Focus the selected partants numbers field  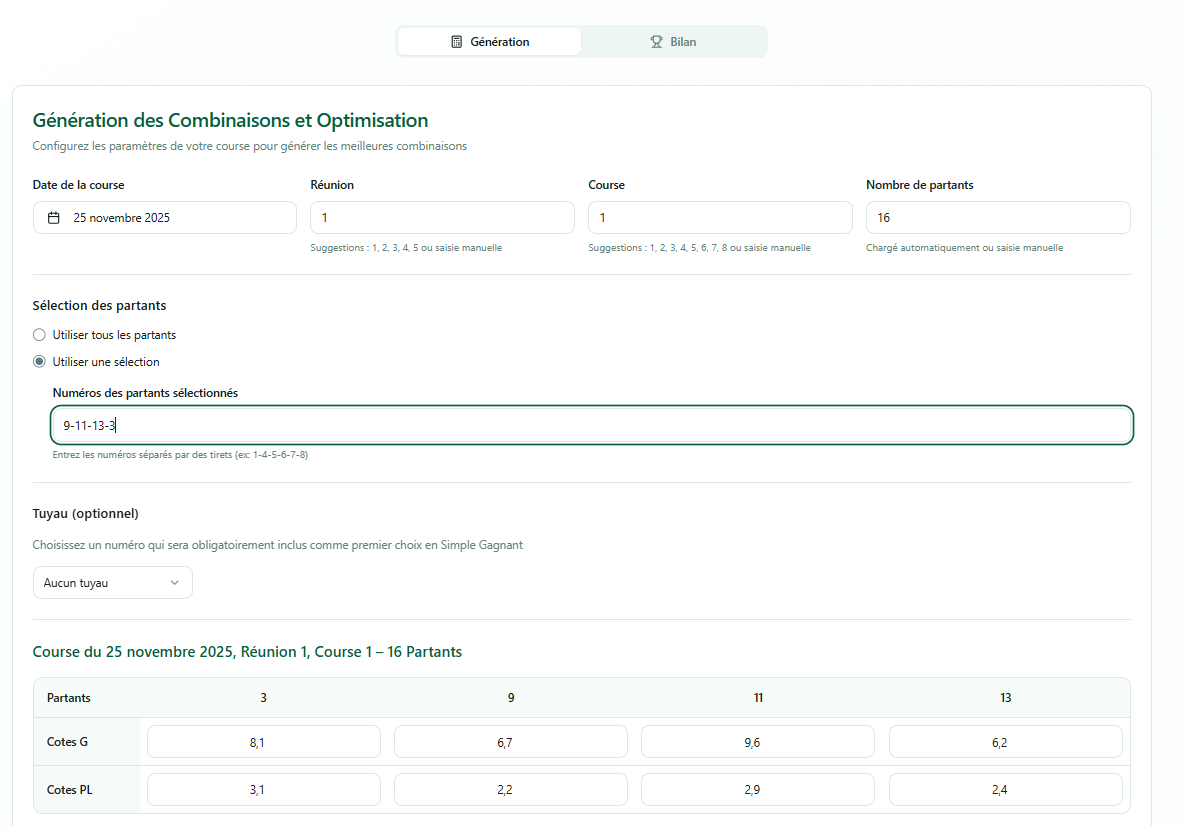(591, 426)
